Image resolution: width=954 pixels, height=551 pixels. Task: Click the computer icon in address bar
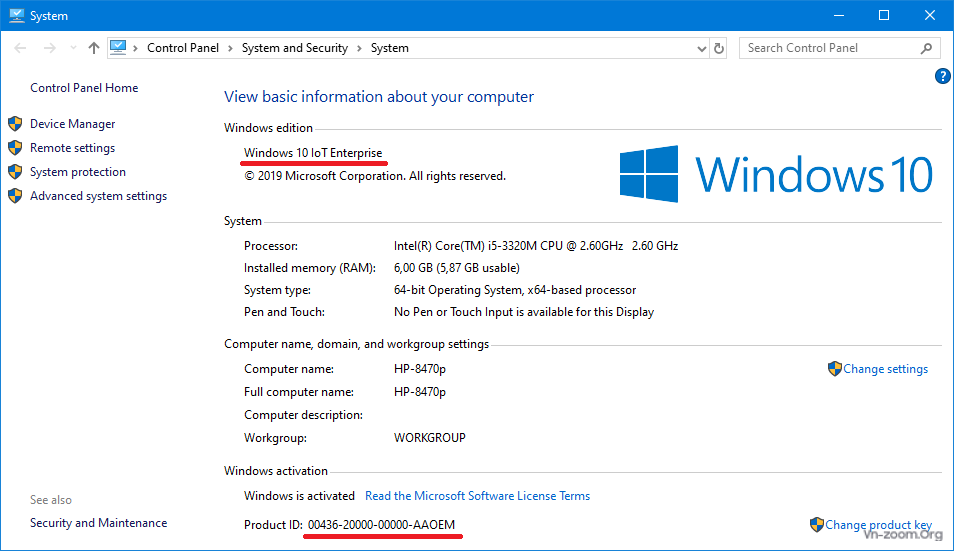[x=118, y=47]
